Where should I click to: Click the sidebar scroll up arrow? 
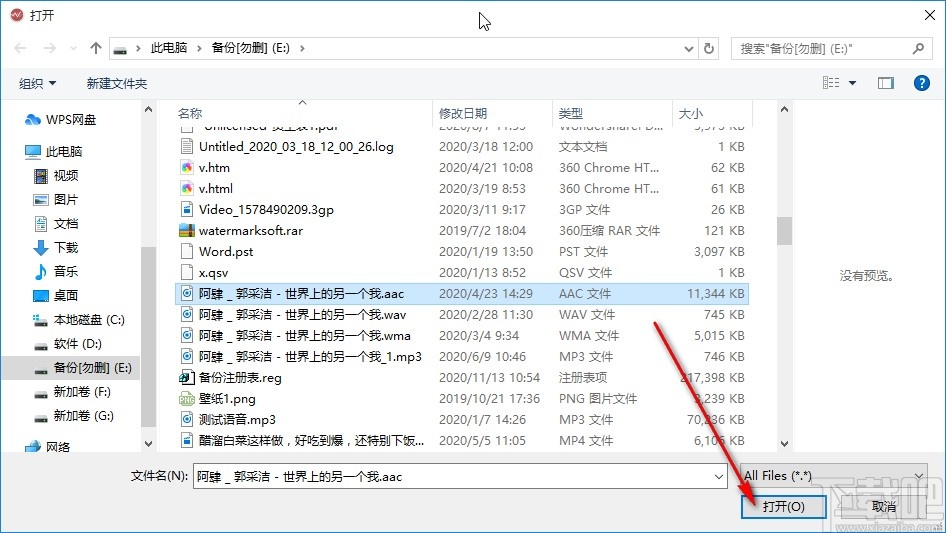point(148,109)
